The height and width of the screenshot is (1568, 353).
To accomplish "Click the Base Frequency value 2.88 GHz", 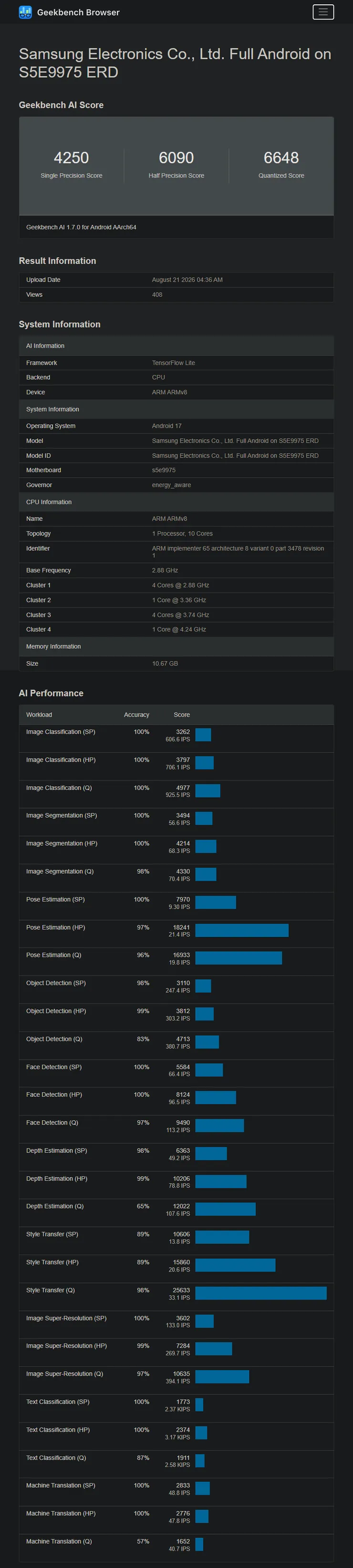I will click(165, 570).
